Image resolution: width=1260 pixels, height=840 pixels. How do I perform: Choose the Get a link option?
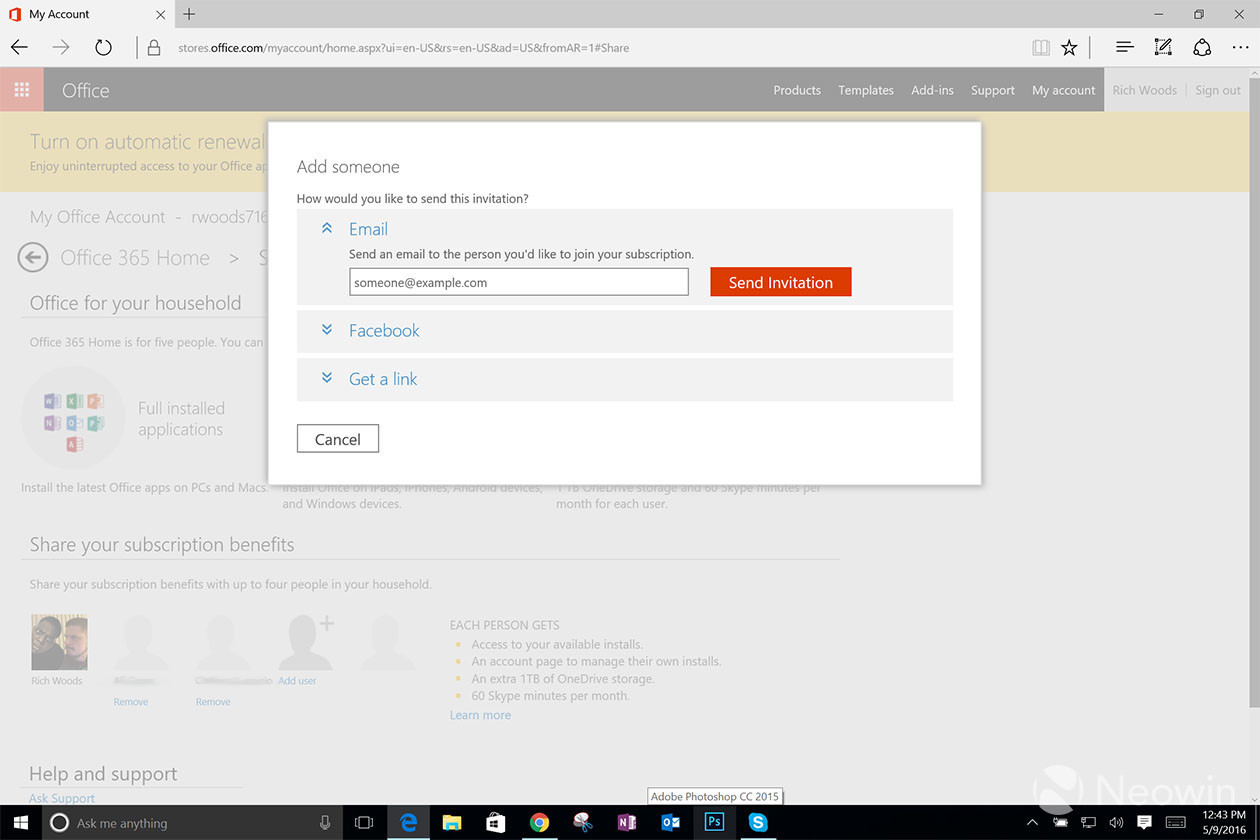coord(383,379)
